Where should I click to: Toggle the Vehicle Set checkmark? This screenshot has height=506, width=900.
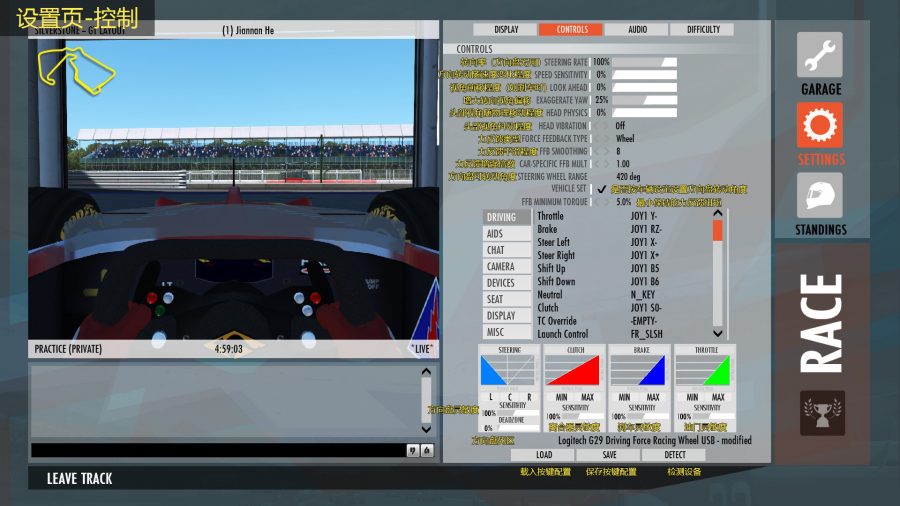click(x=601, y=189)
